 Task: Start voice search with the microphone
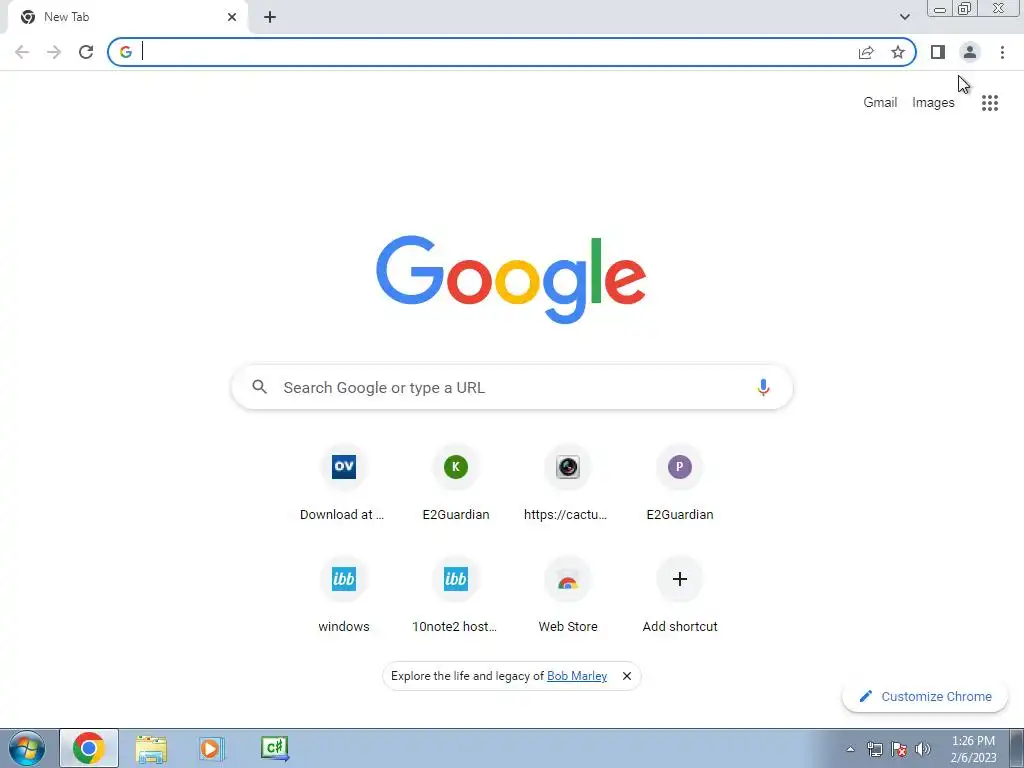click(763, 387)
